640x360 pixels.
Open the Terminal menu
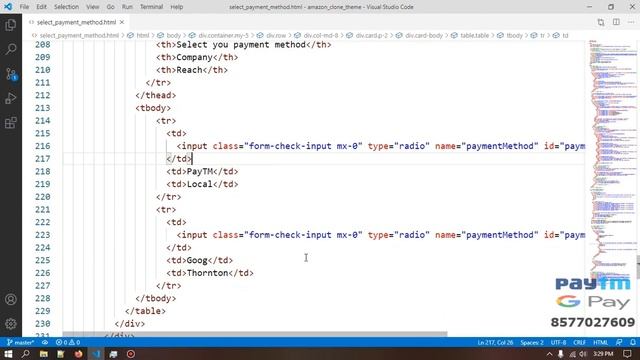[151, 7]
